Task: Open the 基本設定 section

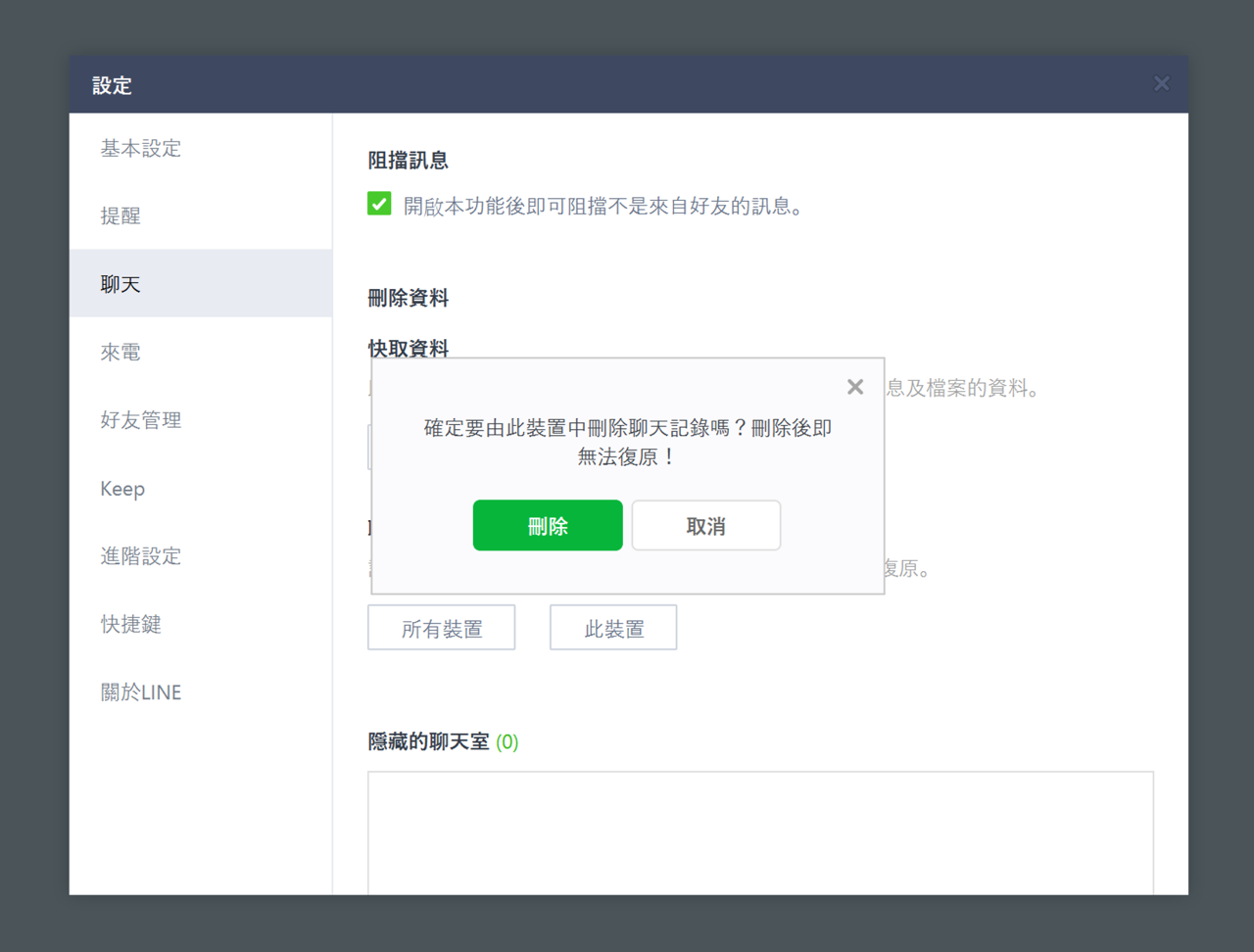Action: coord(201,148)
